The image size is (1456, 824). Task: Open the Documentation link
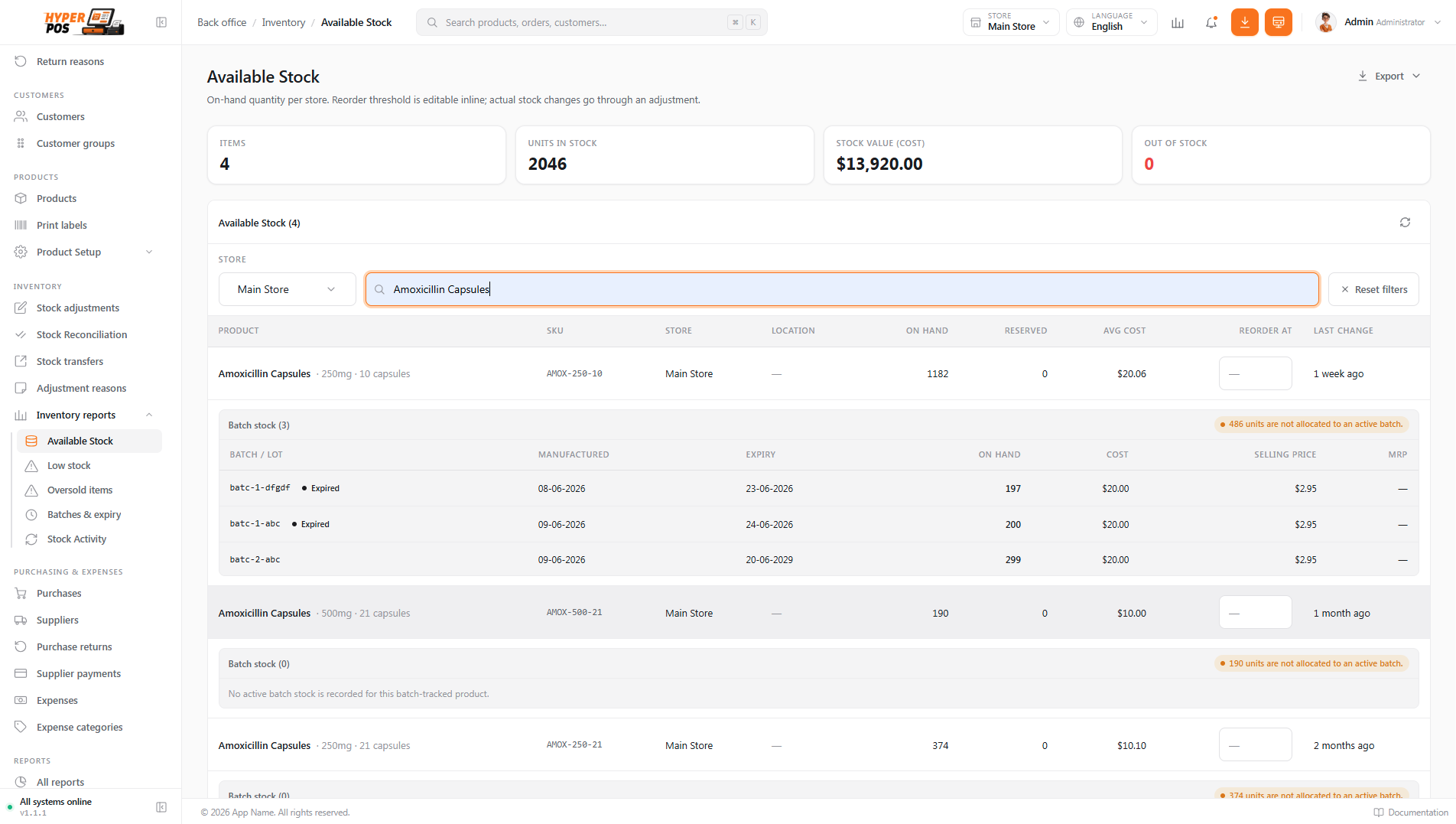[1411, 813]
